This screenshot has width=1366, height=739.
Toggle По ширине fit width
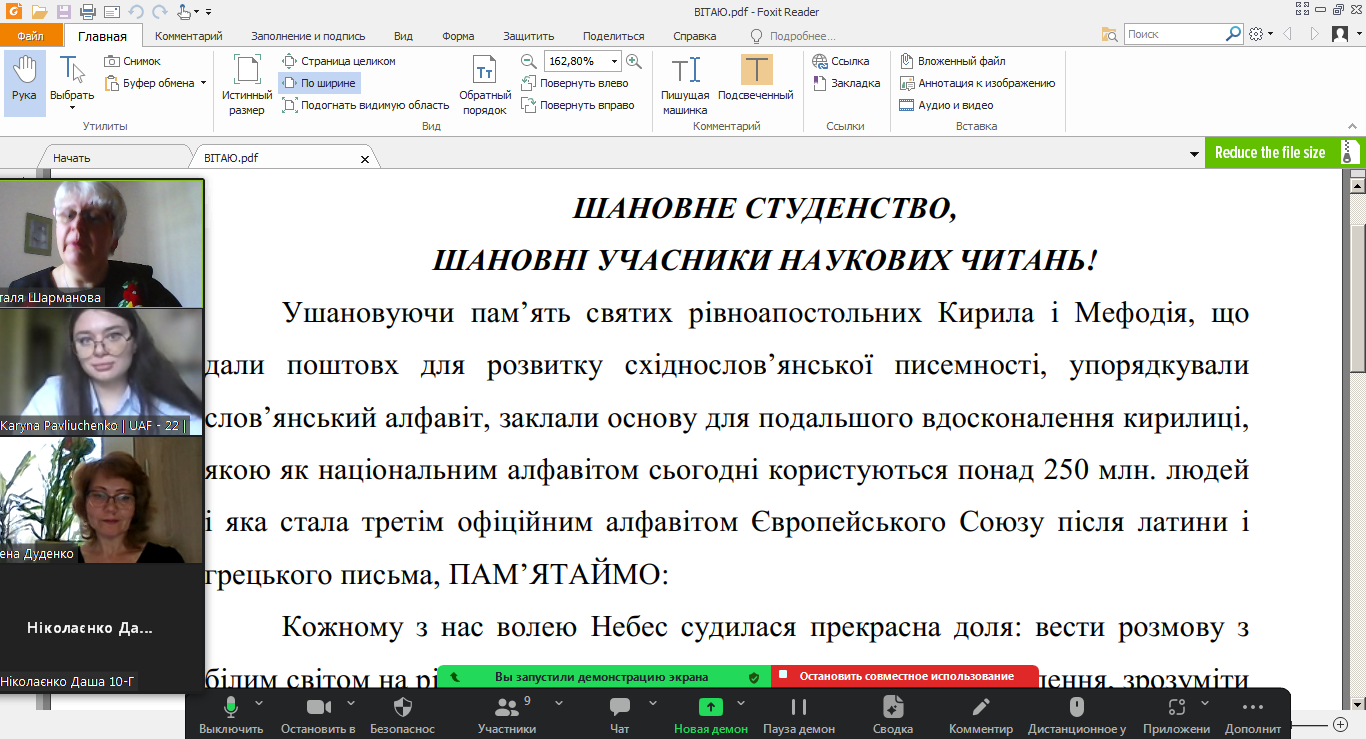[x=319, y=83]
